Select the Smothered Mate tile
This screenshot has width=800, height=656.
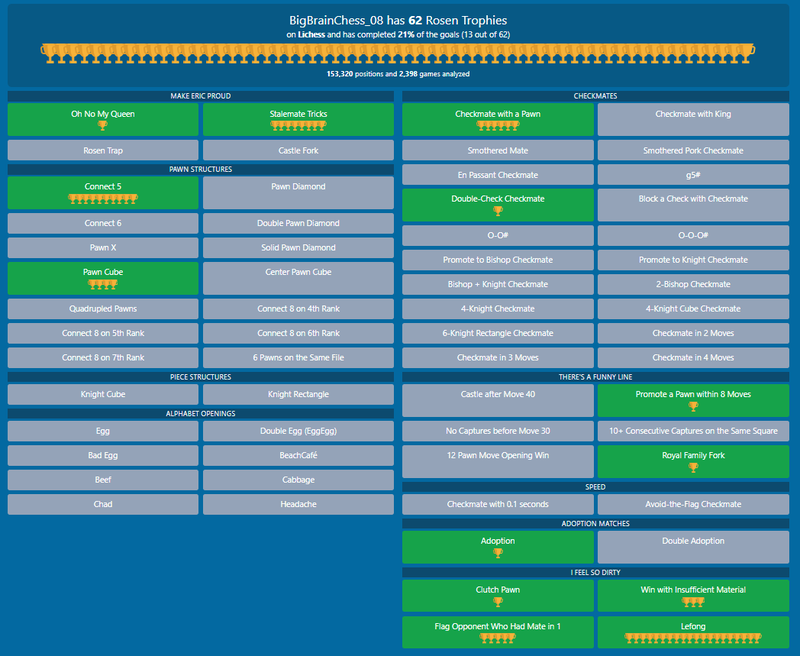click(498, 151)
